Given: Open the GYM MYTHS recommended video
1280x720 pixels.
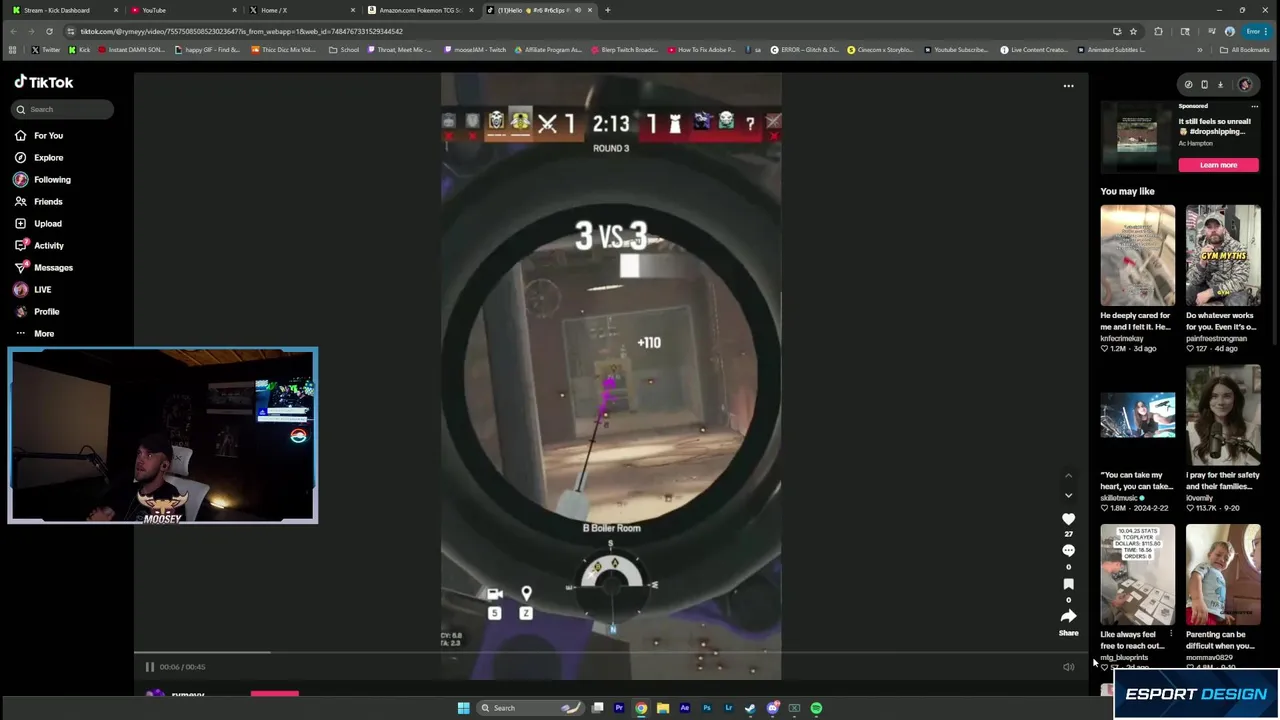Looking at the screenshot, I should 1223,255.
